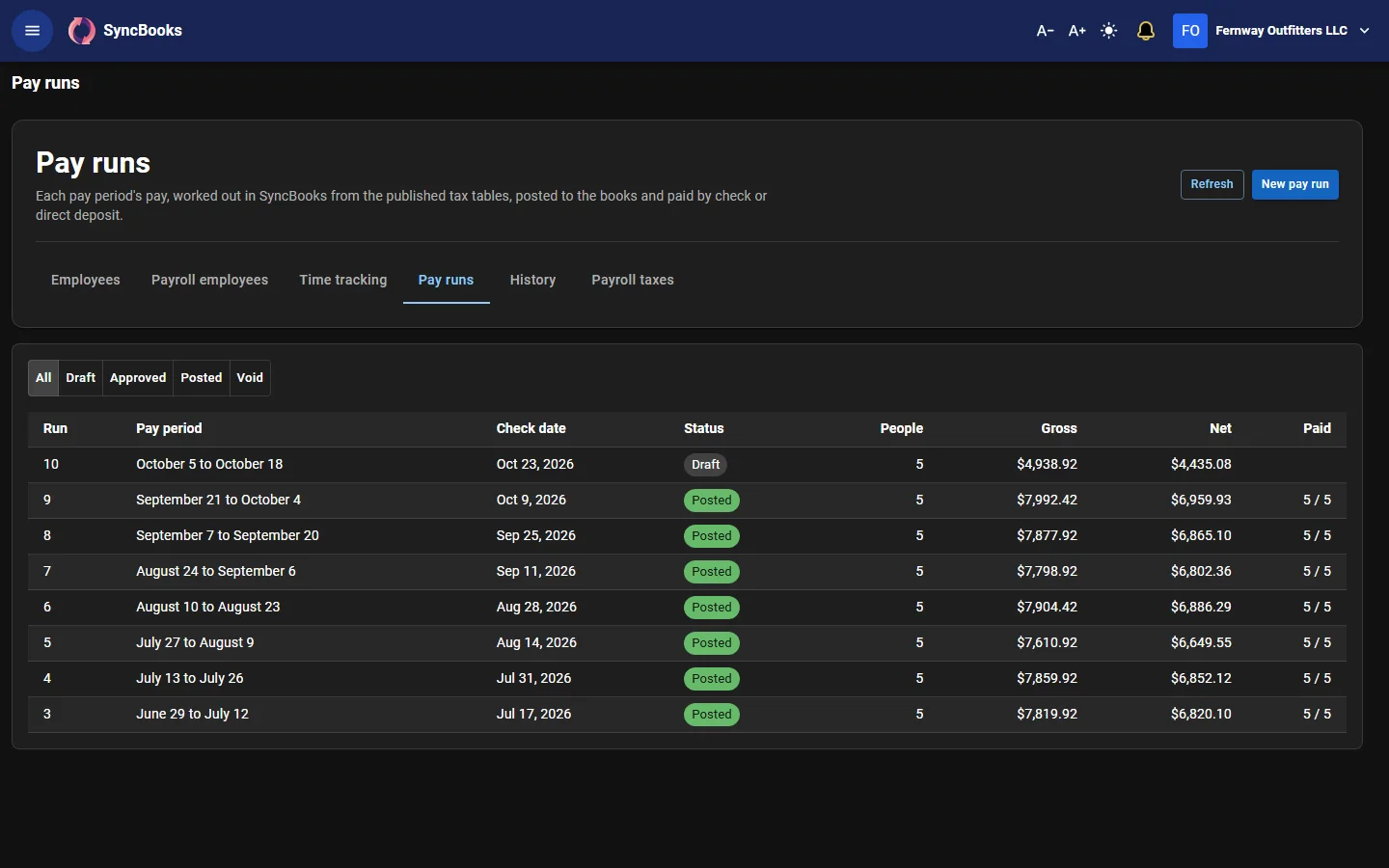
Task: Switch to the Employees tab
Action: coord(86,280)
